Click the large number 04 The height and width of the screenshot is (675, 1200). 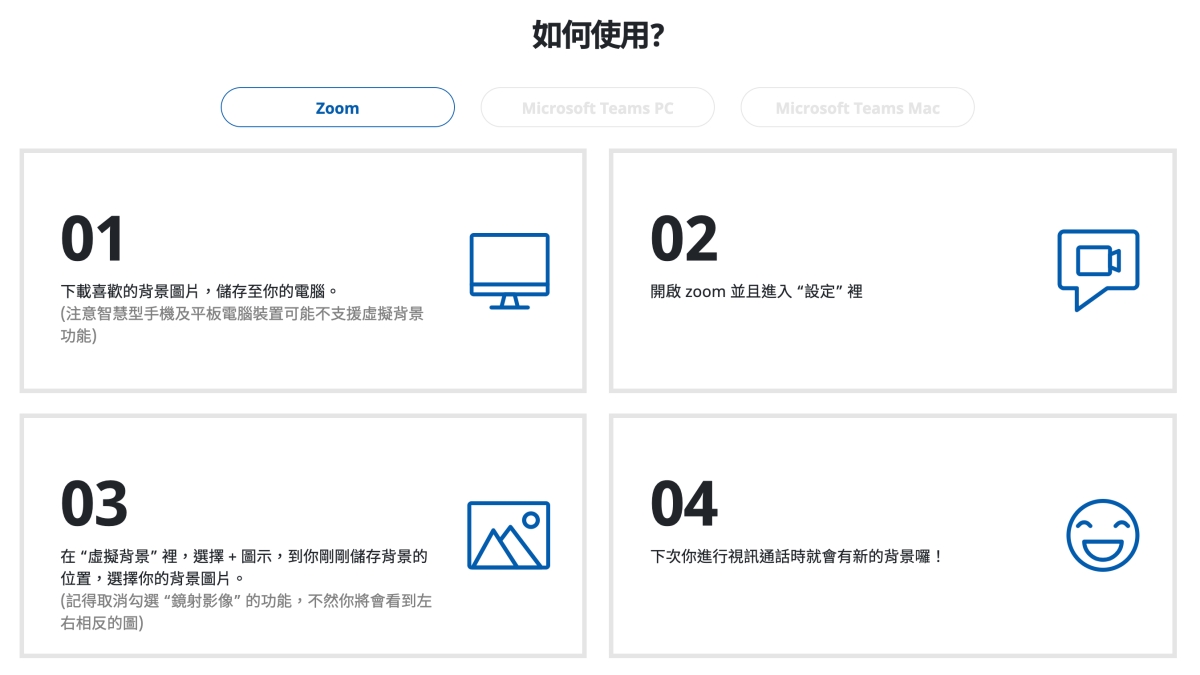tap(684, 503)
